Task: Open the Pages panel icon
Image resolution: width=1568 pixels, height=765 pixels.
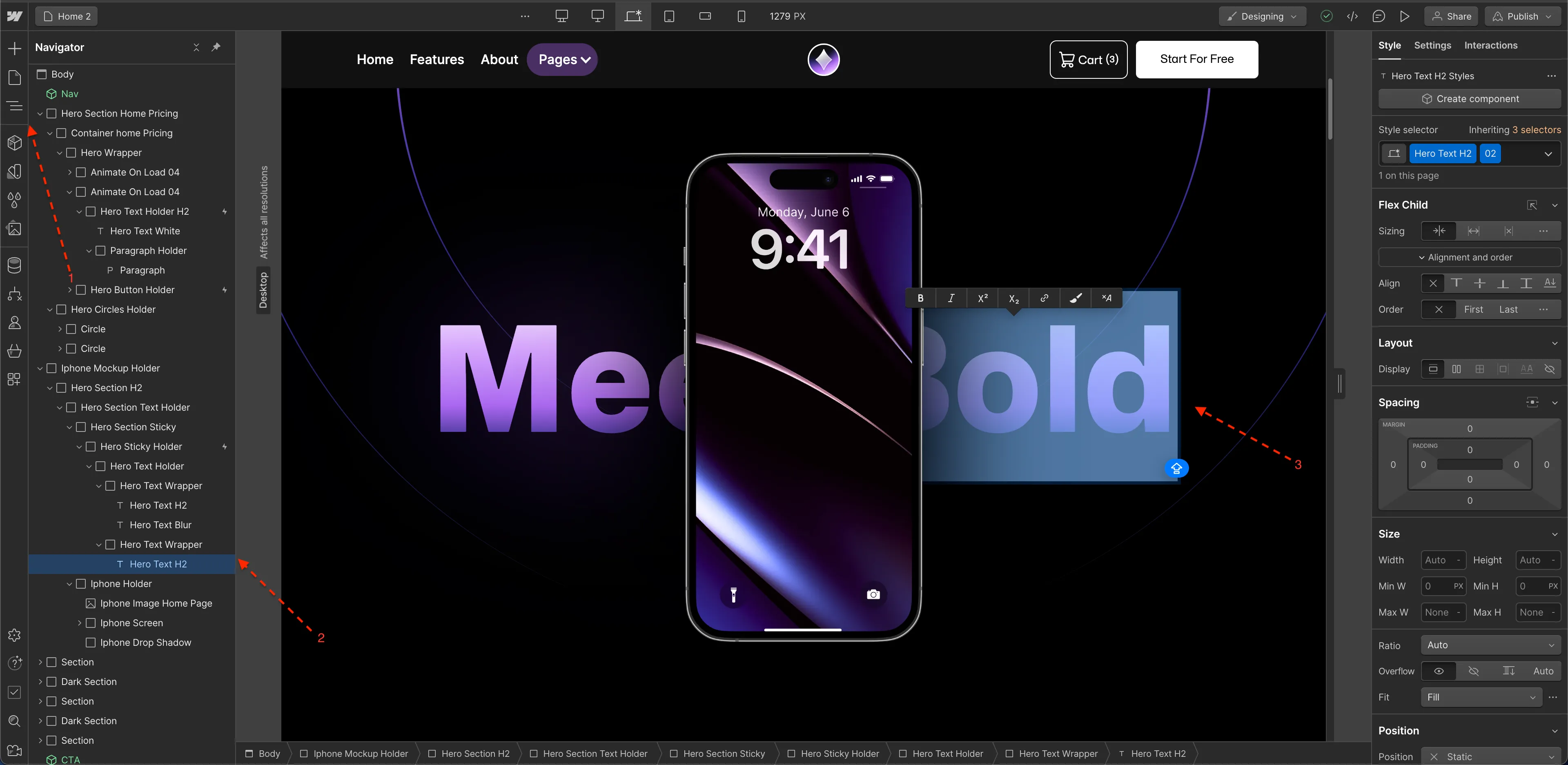Action: point(15,77)
